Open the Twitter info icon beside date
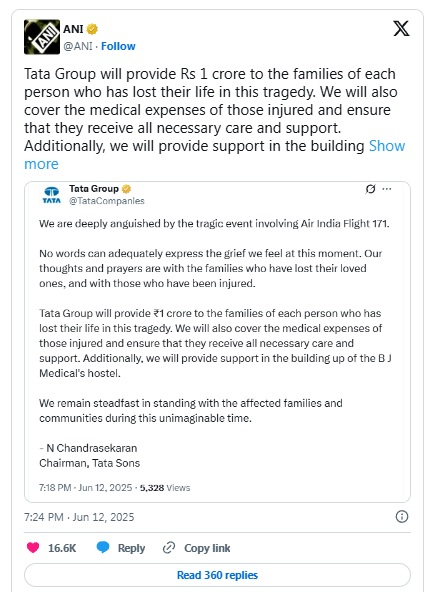This screenshot has height=592, width=432. tap(402, 516)
